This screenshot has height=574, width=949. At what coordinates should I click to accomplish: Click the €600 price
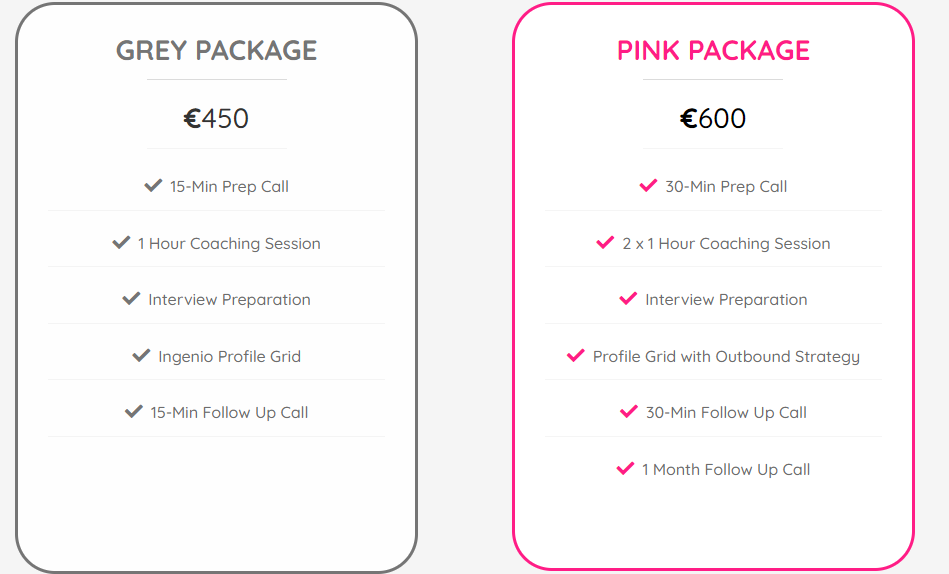[x=713, y=118]
